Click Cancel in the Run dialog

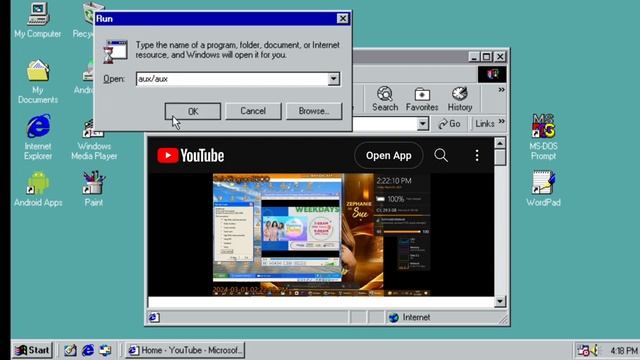253,111
